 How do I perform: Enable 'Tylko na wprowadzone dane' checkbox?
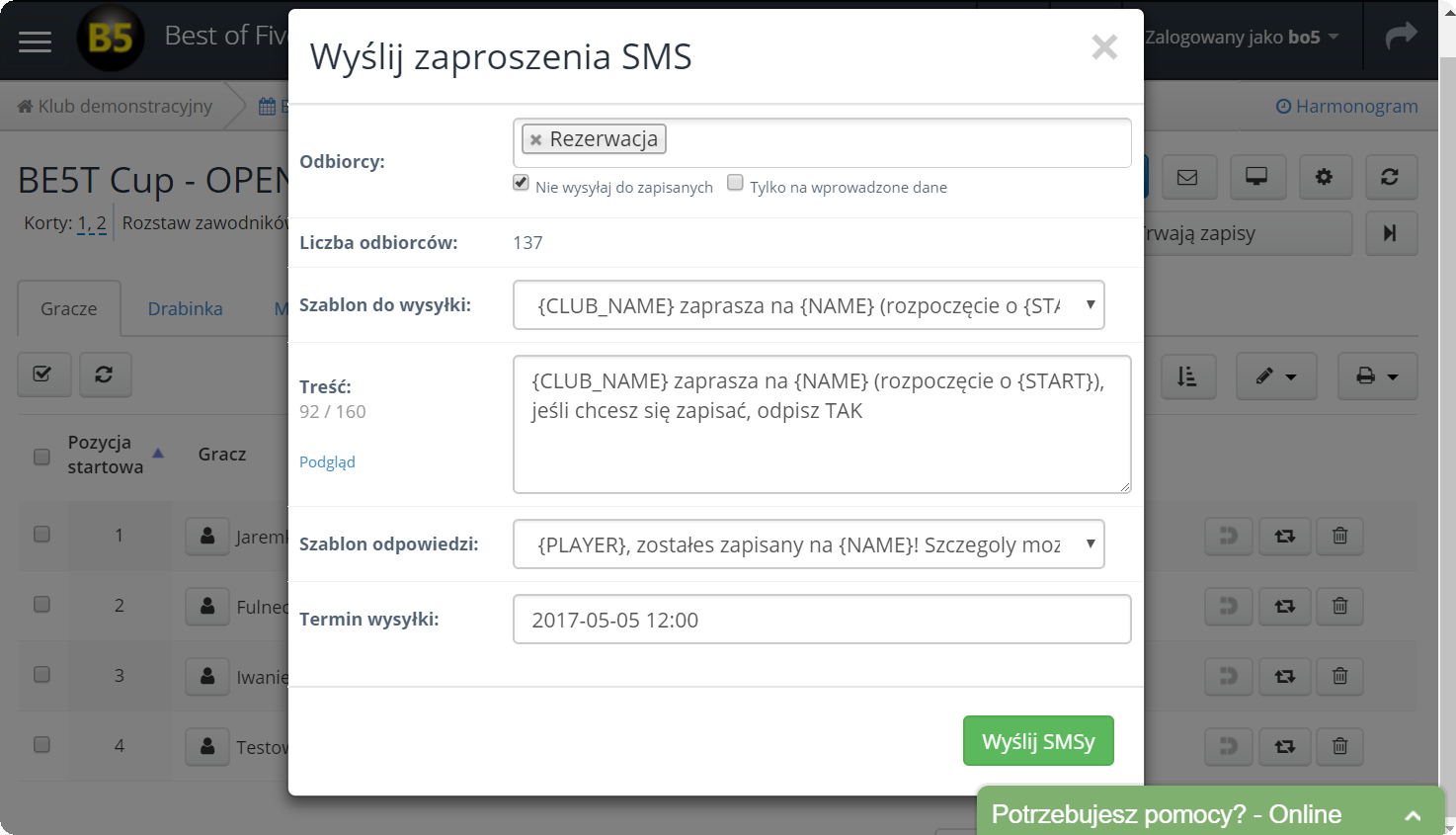735,183
